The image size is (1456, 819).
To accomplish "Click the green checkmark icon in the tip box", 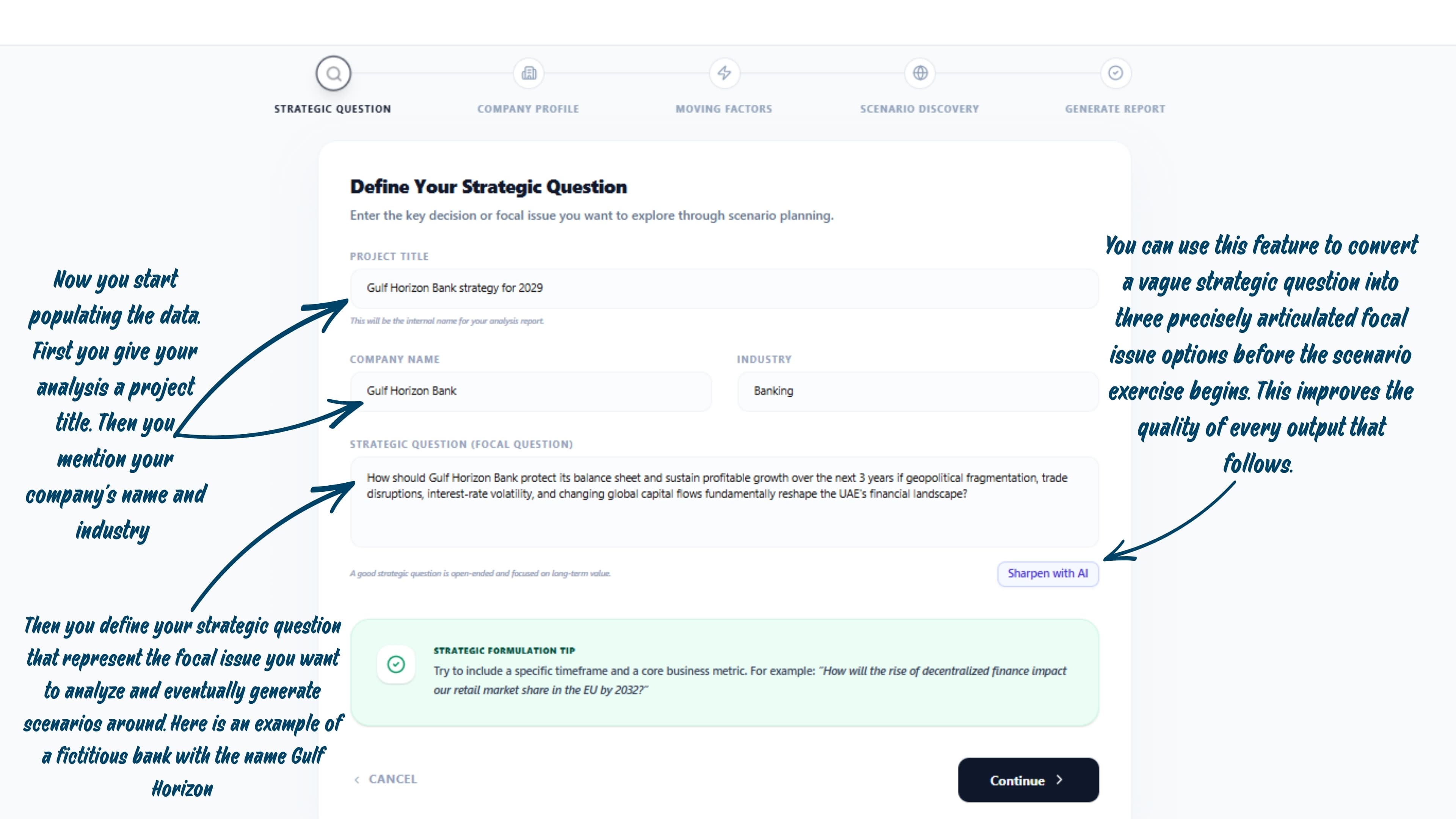I will pos(396,664).
